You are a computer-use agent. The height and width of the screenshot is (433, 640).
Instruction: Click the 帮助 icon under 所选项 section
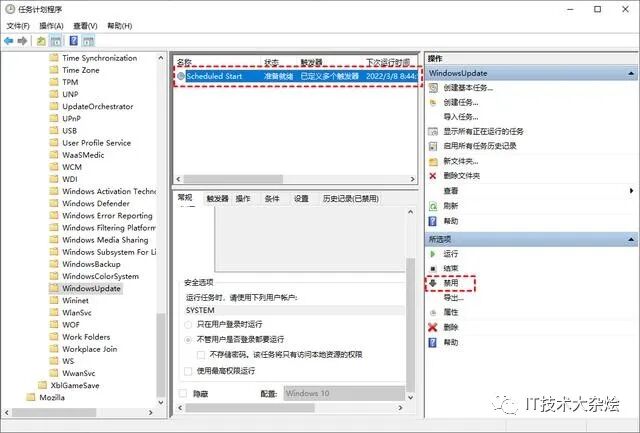[x=433, y=342]
